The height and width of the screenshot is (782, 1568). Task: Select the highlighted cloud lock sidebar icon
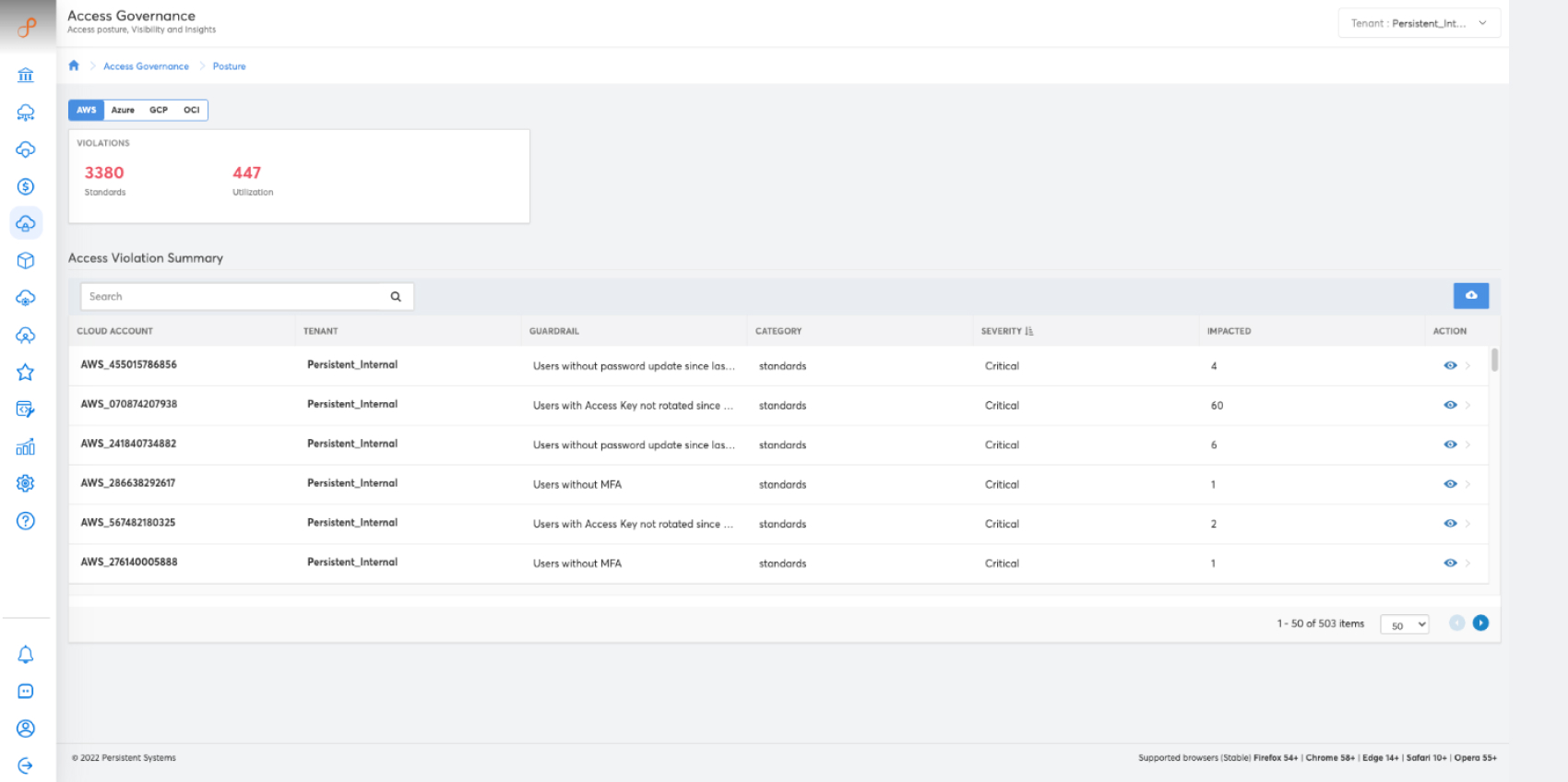26,223
